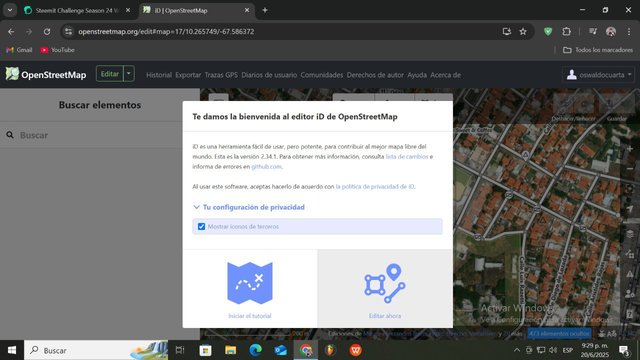Click the install app icon in address bar

(x=507, y=31)
